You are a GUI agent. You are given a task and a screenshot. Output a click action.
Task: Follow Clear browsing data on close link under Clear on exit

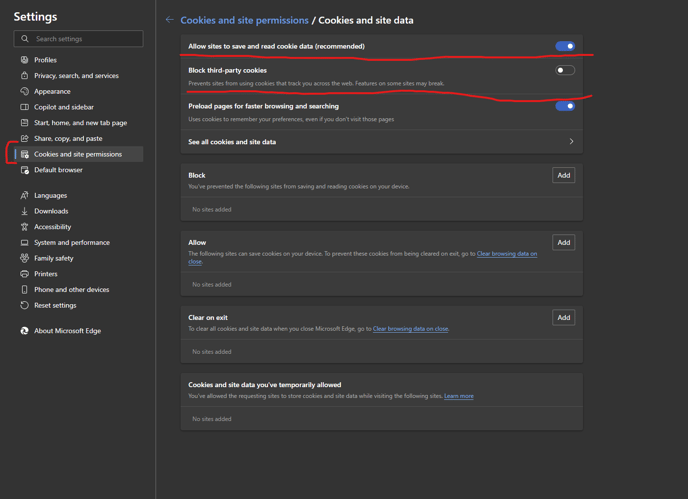pos(410,329)
